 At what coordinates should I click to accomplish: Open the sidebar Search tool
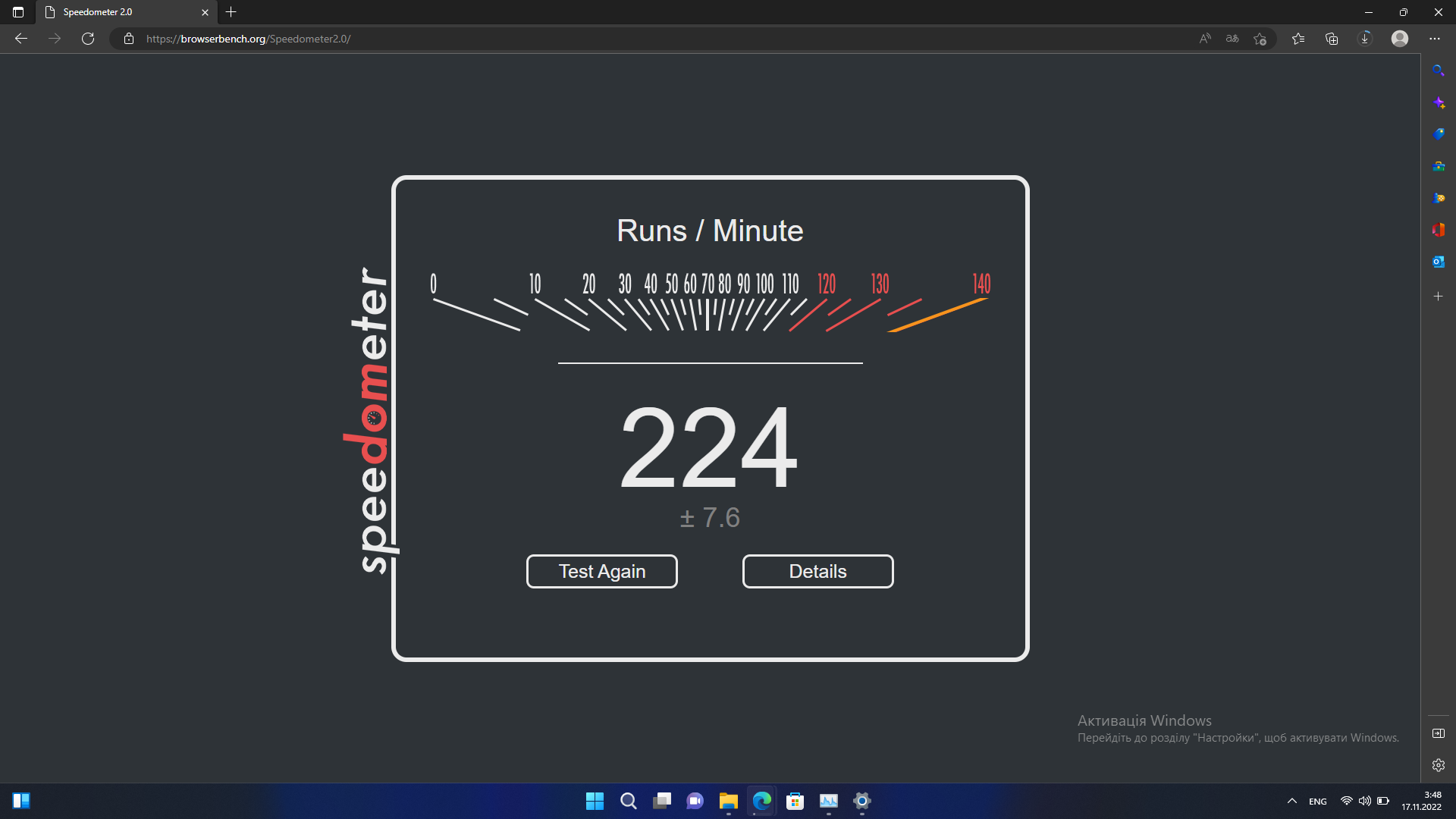pos(1439,71)
